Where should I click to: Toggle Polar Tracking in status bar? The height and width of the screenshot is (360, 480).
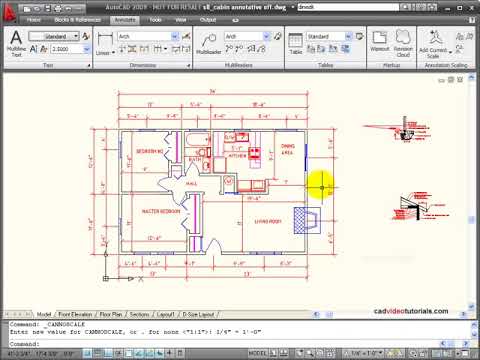pyautogui.click(x=119, y=353)
